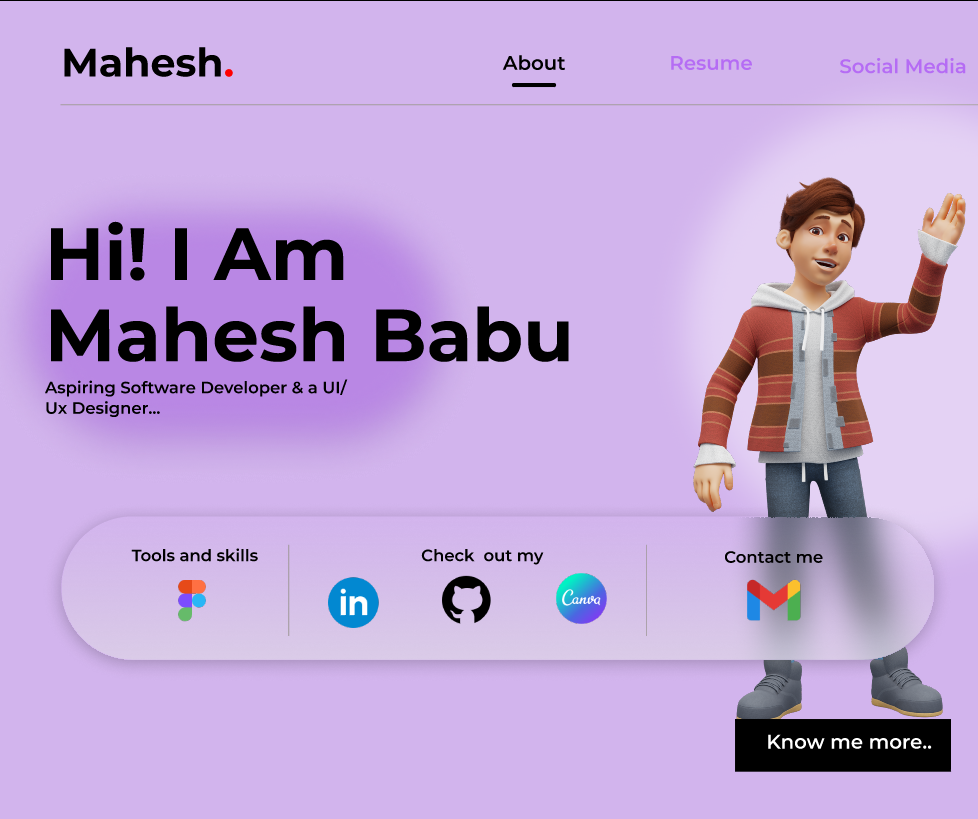
Task: Click the character's raised waving hand
Action: click(x=943, y=218)
